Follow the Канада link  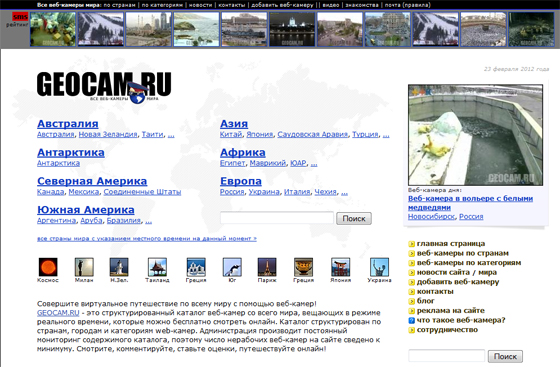[x=51, y=192]
